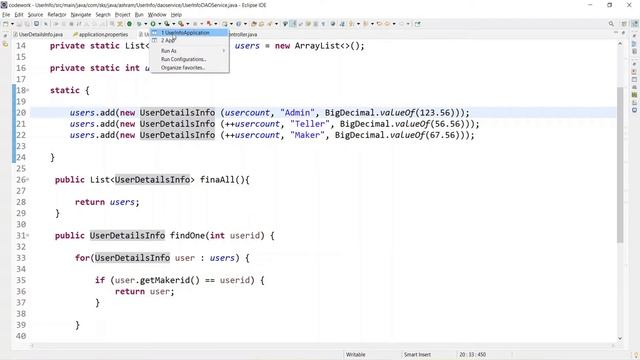Open the Source menu

pyautogui.click(x=35, y=14)
